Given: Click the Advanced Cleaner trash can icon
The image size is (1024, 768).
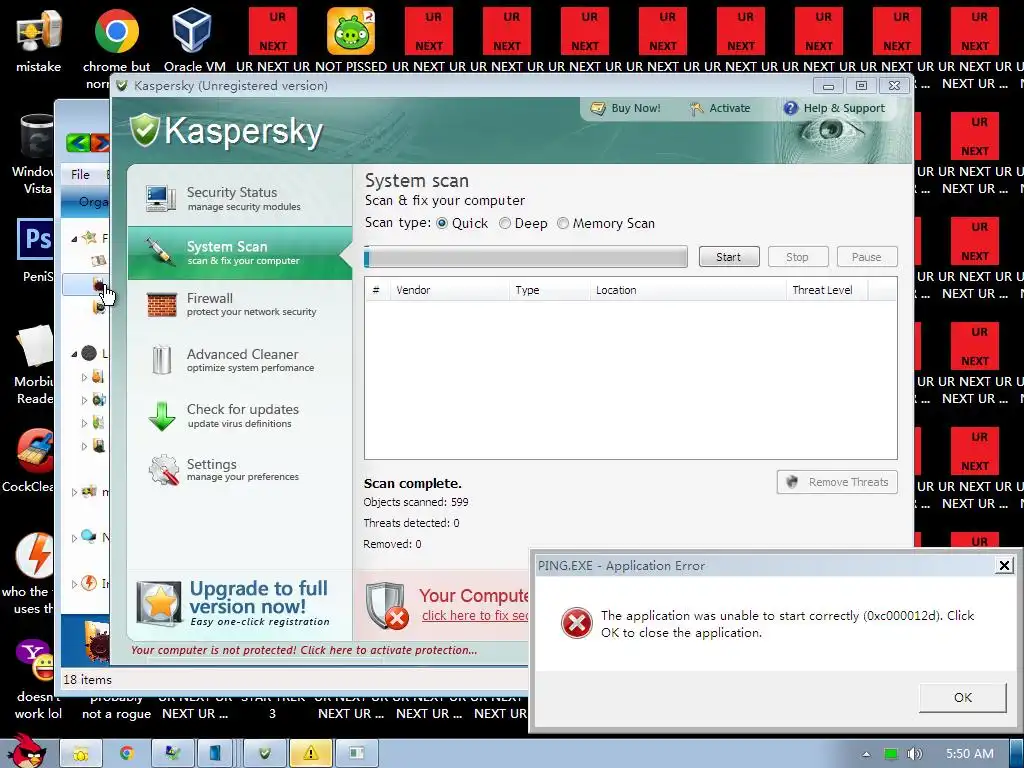Looking at the screenshot, I should [161, 359].
